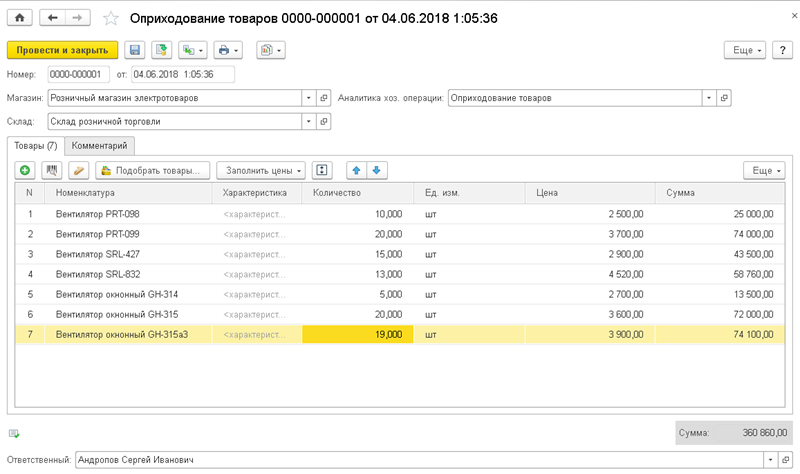Edit the Номер field
This screenshot has height=474, width=800.
click(79, 74)
